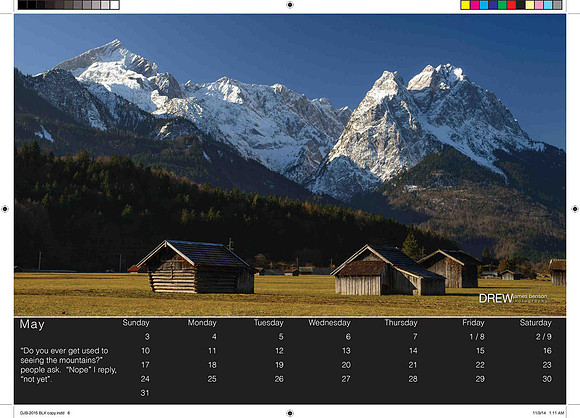Click the black grayscale bar swatch
This screenshot has height=418, width=580.
click(x=23, y=5)
